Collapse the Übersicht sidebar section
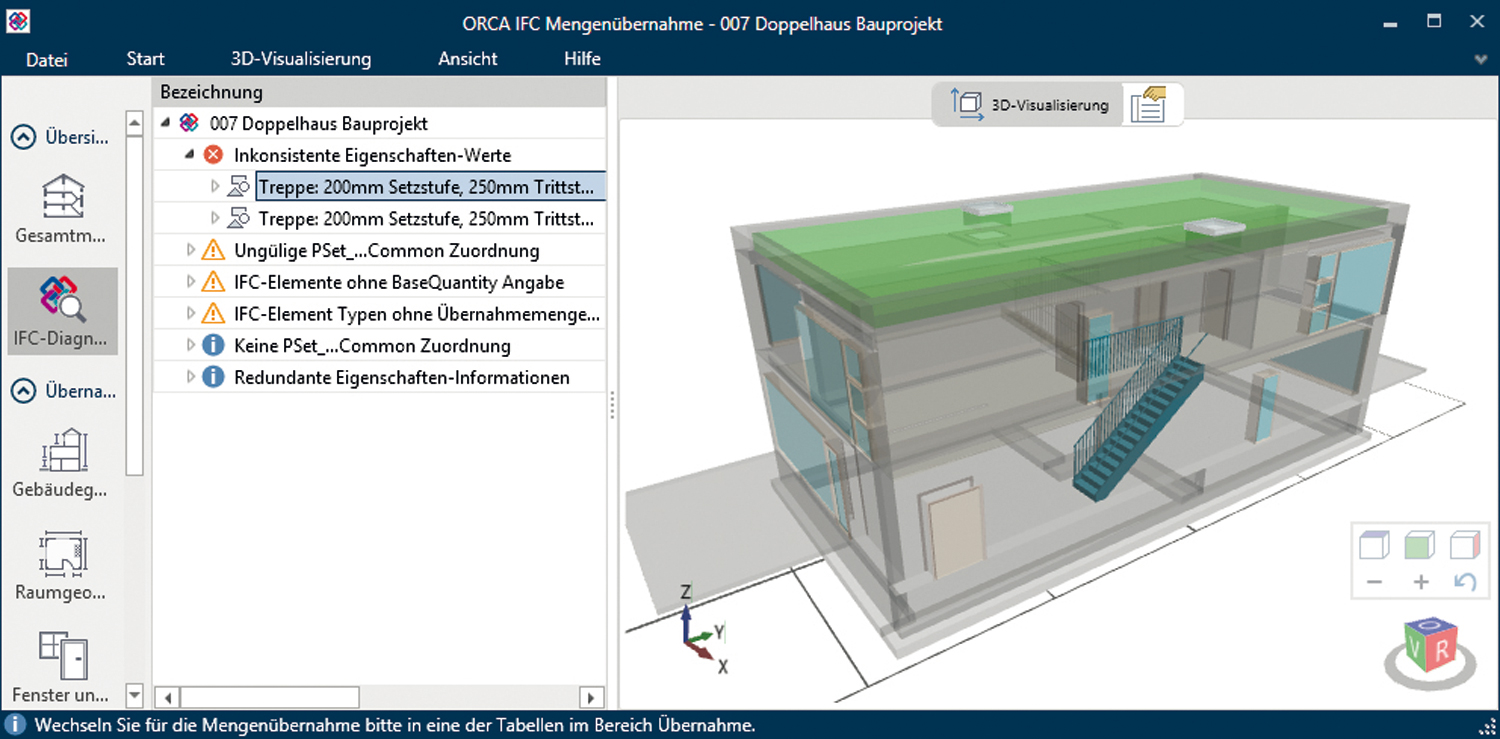This screenshot has width=1500, height=739. pyautogui.click(x=22, y=138)
